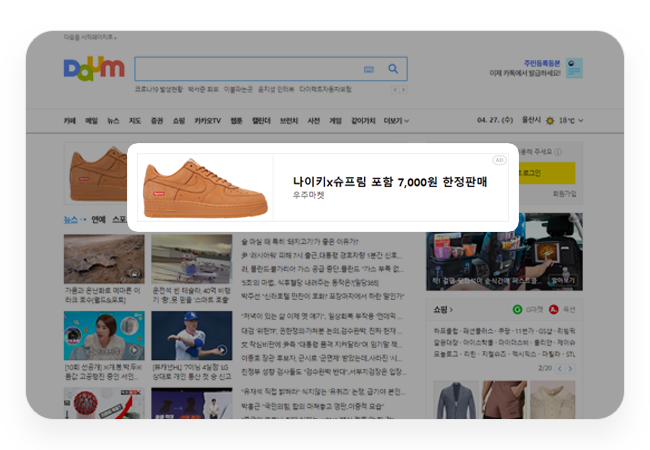Click the 04. 27. (수) date text
Image resolution: width=650 pixels, height=450 pixels.
coord(495,120)
